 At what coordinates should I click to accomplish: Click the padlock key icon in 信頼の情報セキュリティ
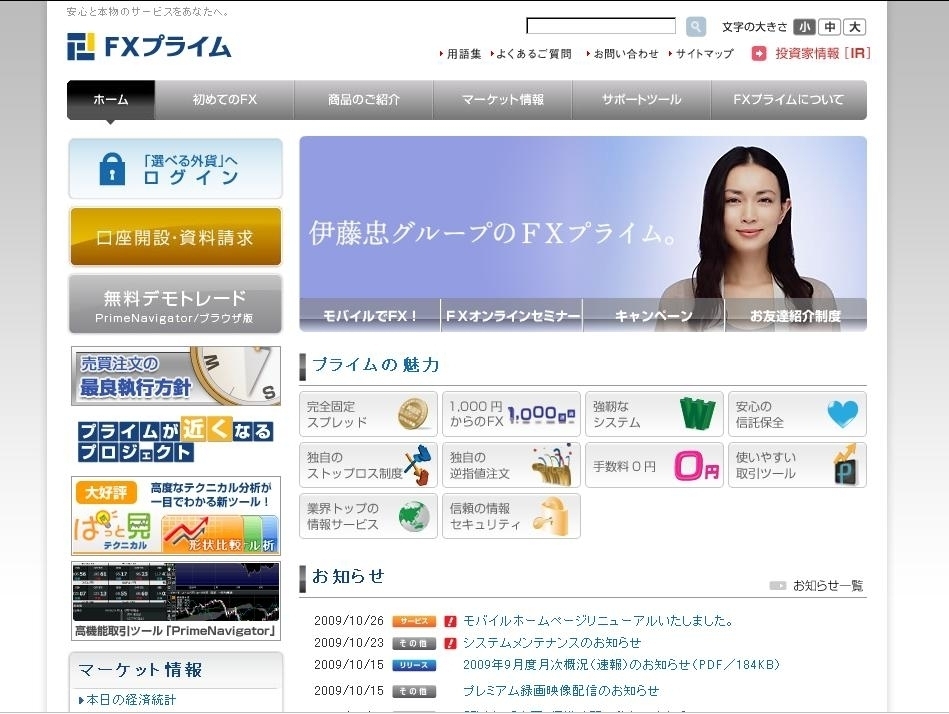(552, 516)
